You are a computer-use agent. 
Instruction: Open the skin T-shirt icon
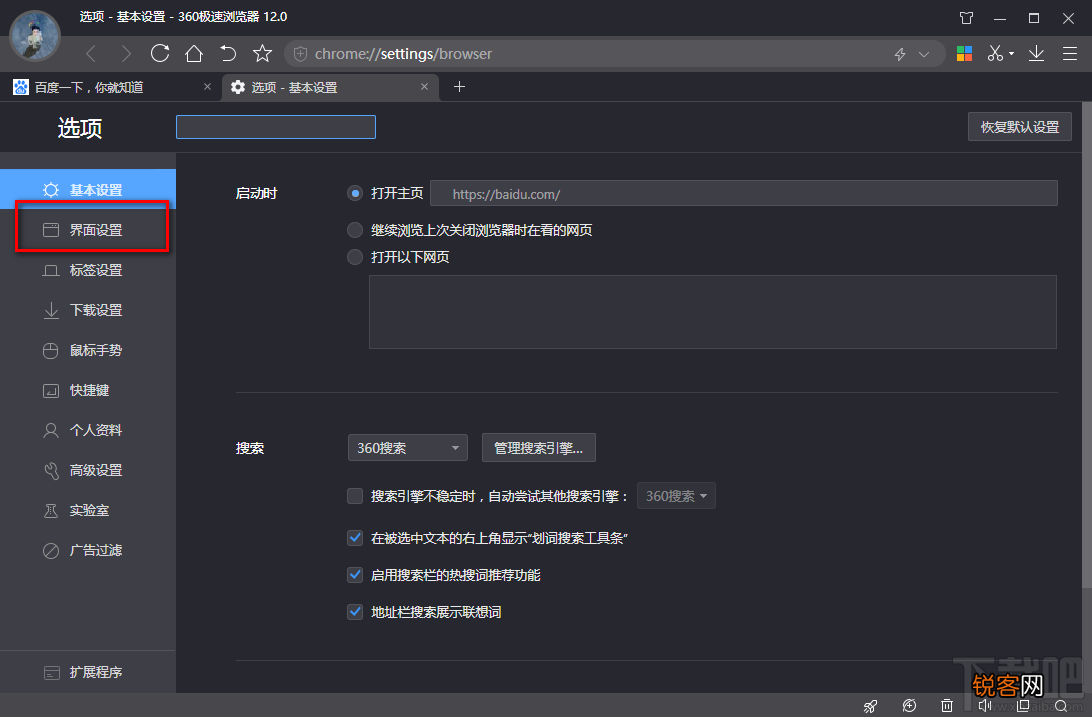click(x=966, y=18)
